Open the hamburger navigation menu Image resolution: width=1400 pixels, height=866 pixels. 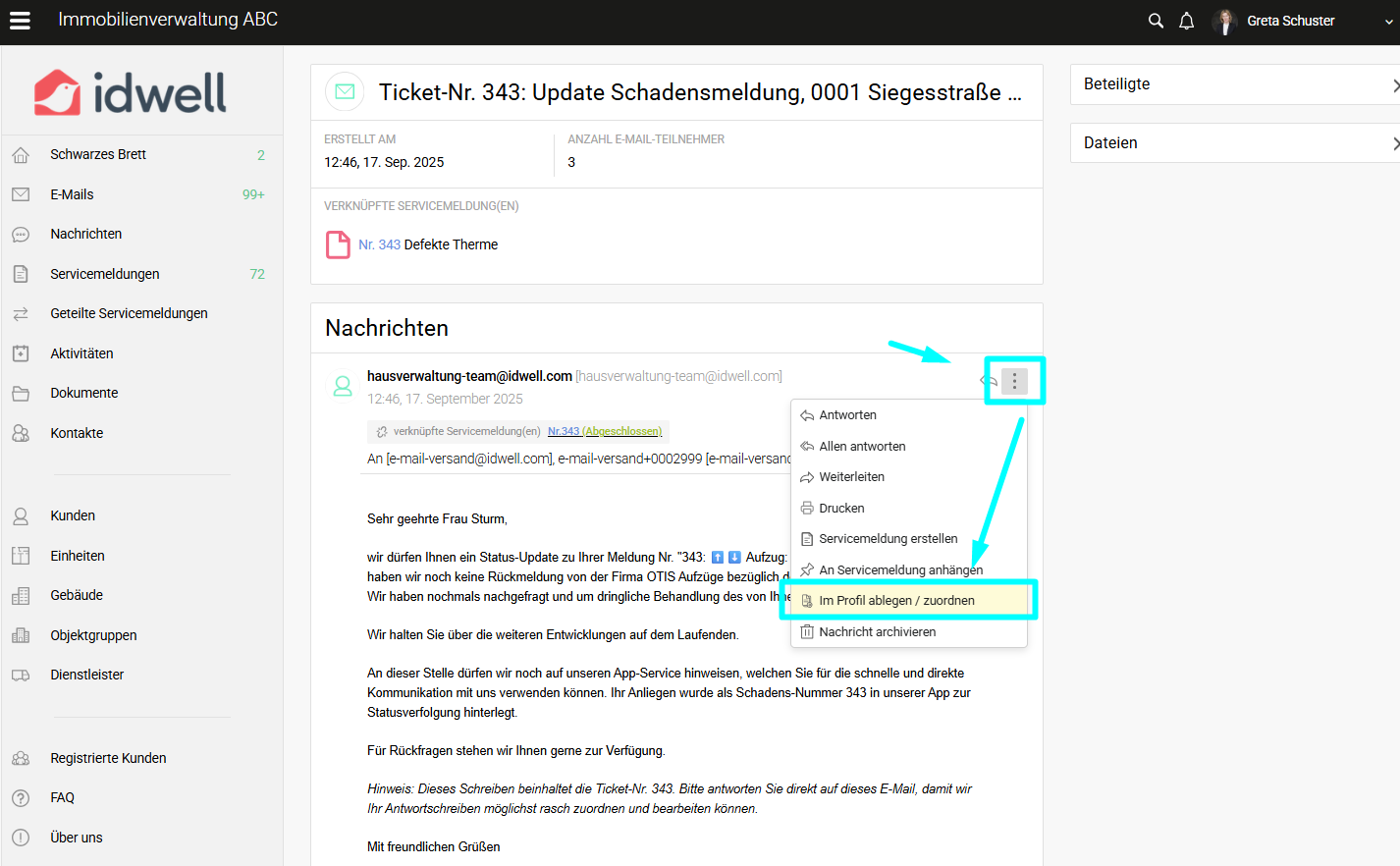tap(20, 21)
